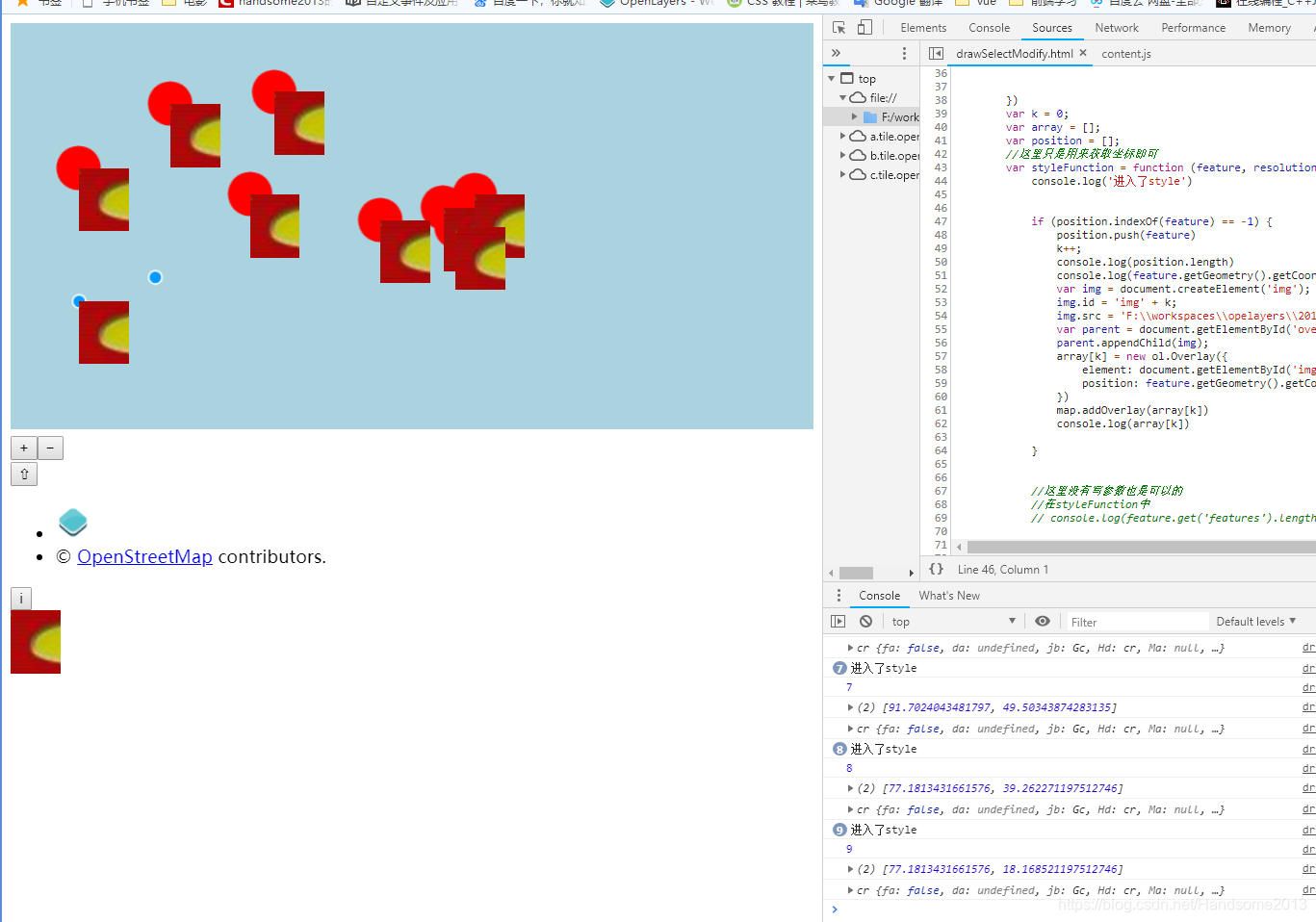Viewport: 1316px width, 922px height.
Task: Focus the console Filter input field
Action: point(1137,622)
